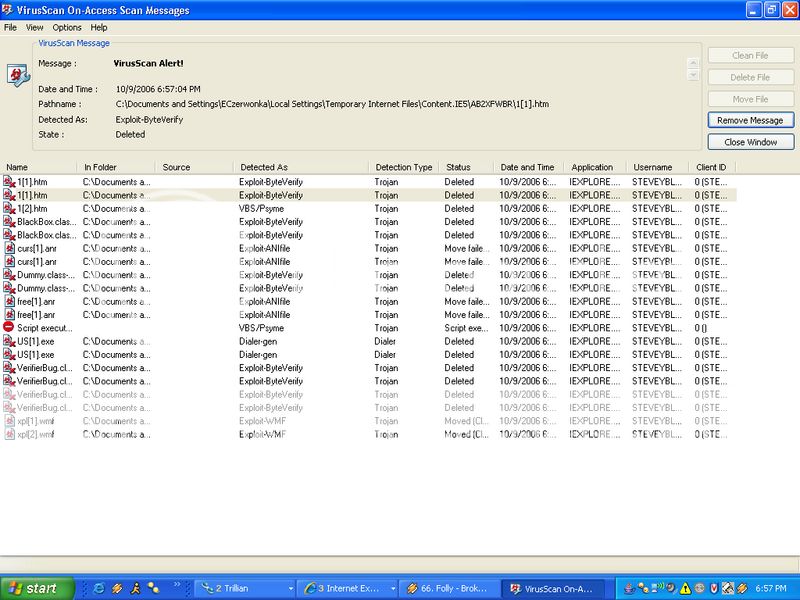The image size is (800, 600).
Task: Launch Winamp from Quick Launch bar
Action: [x=117, y=588]
